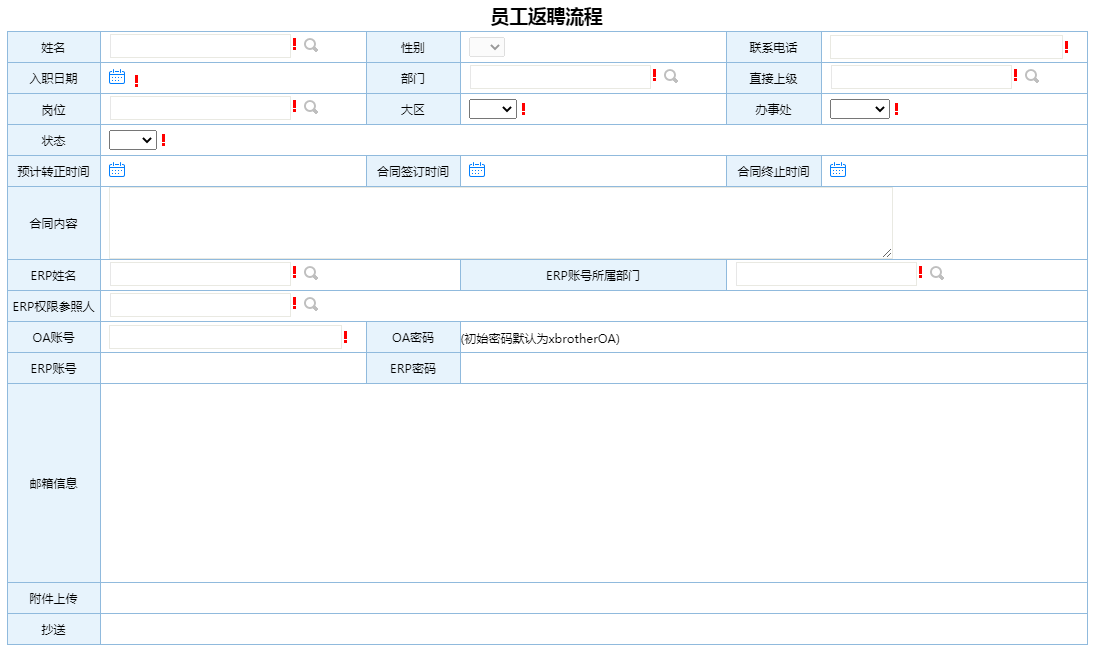
Task: Click the 直接上级 search icon
Action: tap(1032, 76)
